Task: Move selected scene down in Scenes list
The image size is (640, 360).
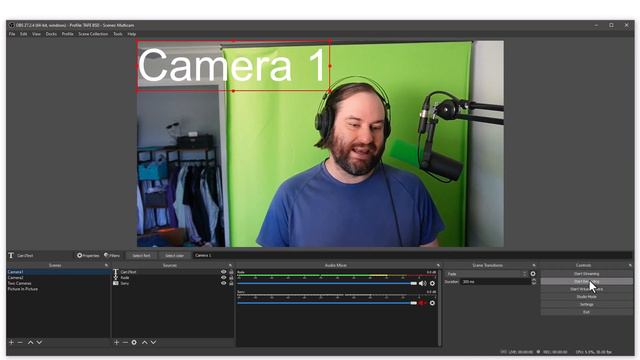Action: [39, 342]
